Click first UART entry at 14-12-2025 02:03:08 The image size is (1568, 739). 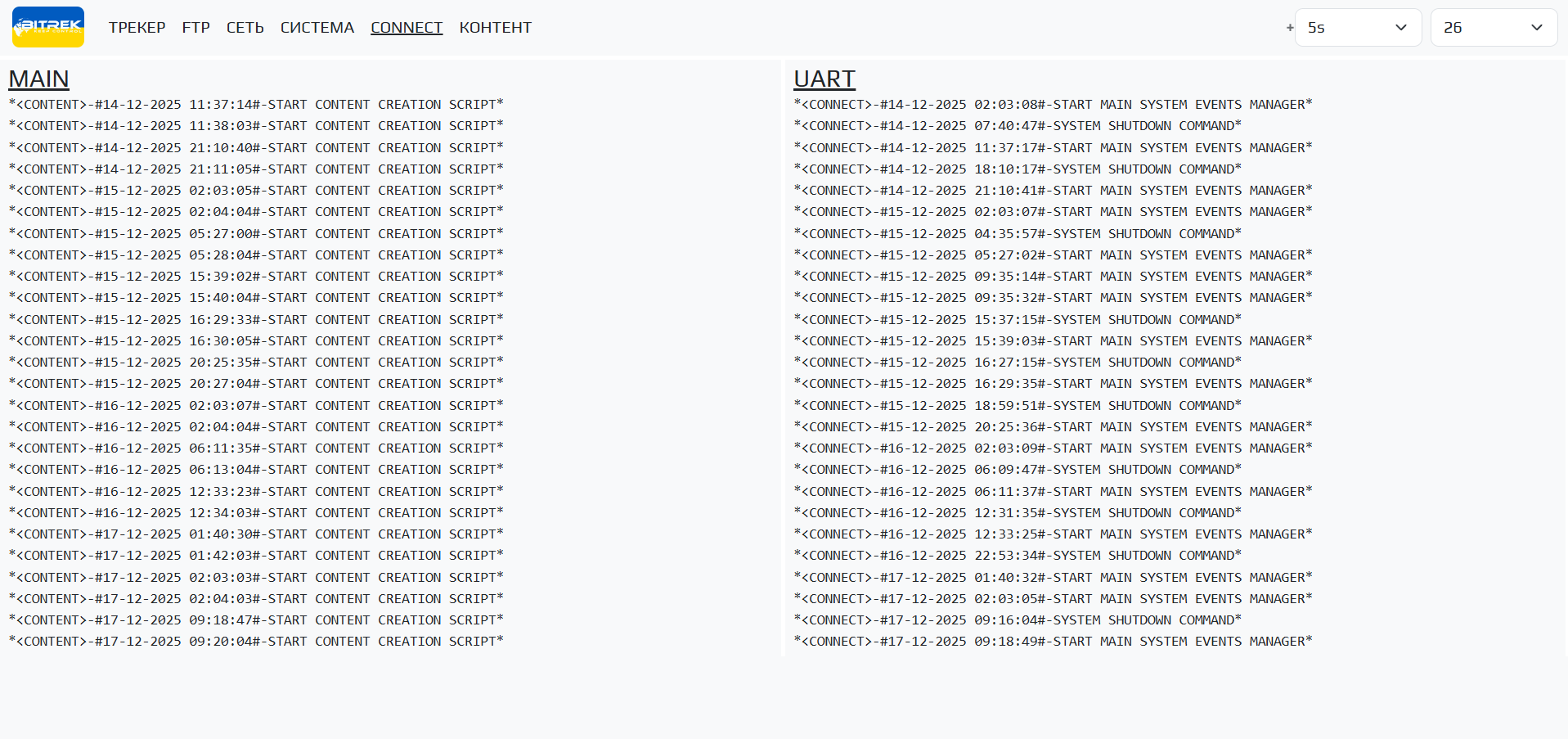pyautogui.click(x=1053, y=105)
